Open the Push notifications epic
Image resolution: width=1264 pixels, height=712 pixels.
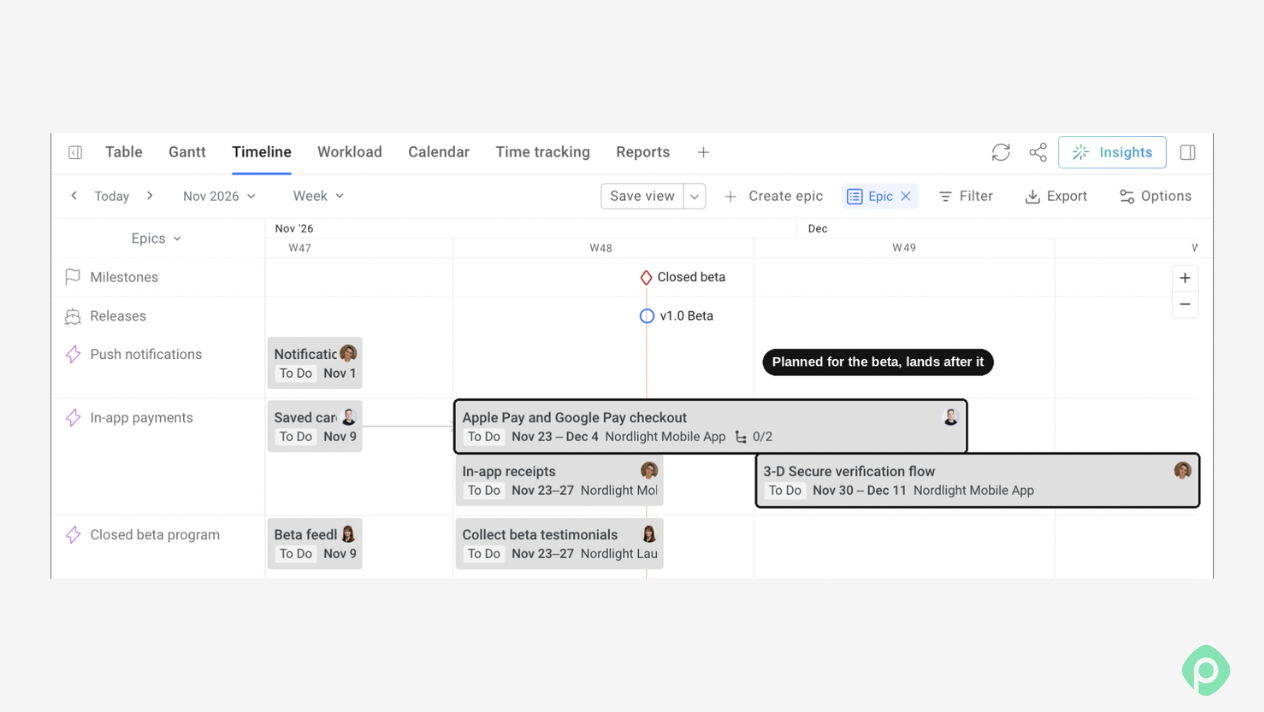[146, 354]
